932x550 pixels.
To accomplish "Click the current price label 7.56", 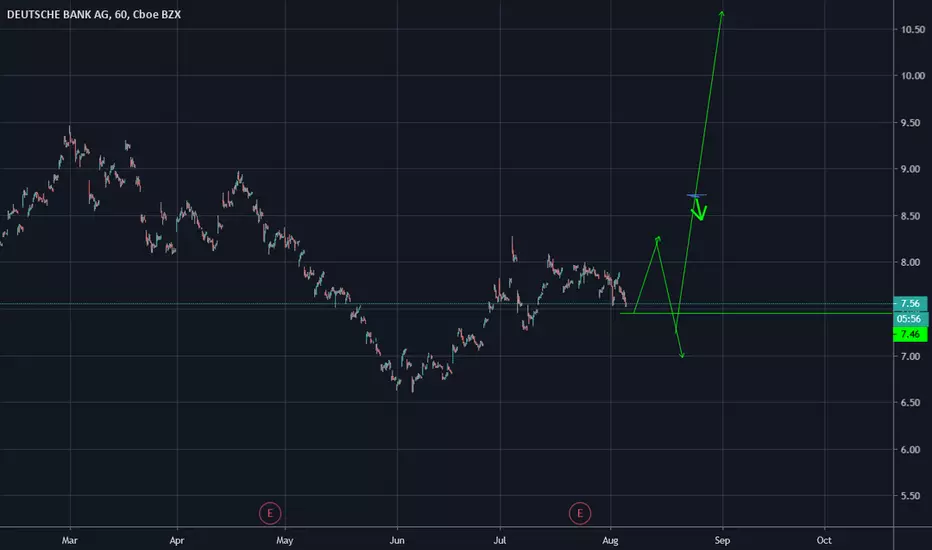I will (910, 303).
